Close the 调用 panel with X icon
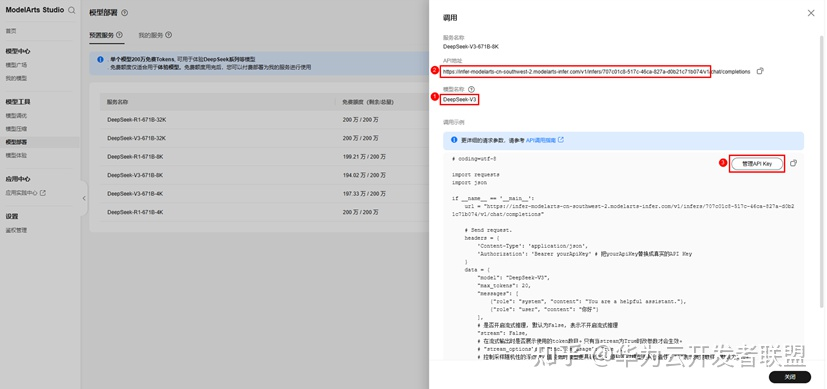This screenshot has height=389, width=827. click(x=811, y=13)
